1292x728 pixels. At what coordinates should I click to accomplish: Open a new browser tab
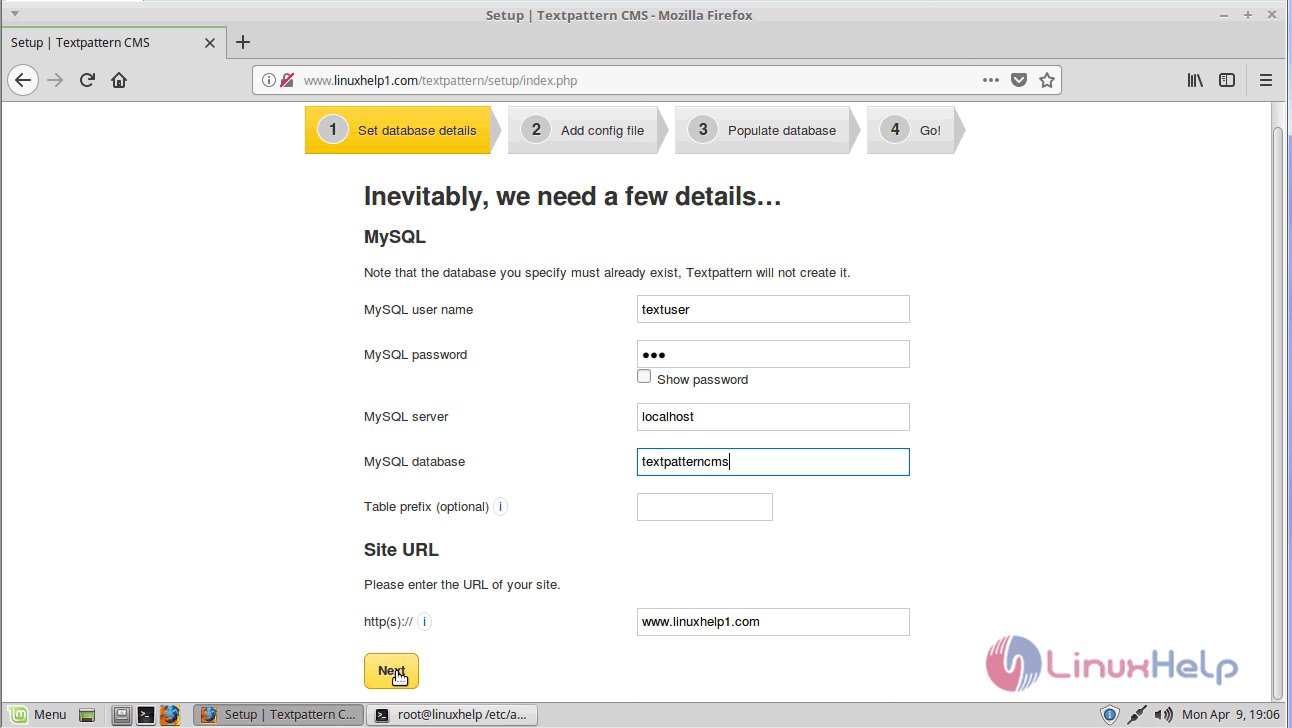point(243,42)
